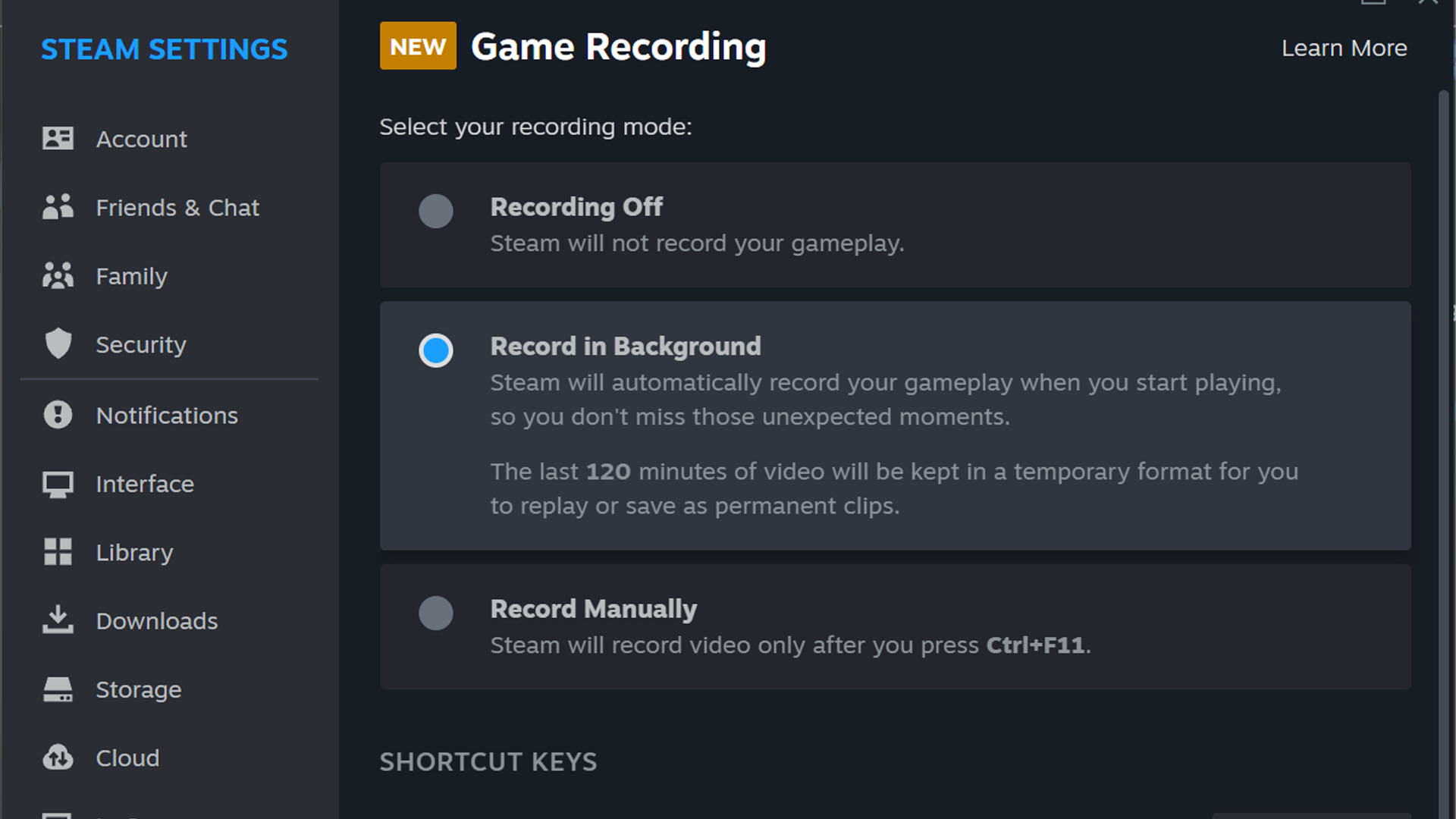1456x819 pixels.
Task: Click the Account settings icon
Action: point(56,139)
